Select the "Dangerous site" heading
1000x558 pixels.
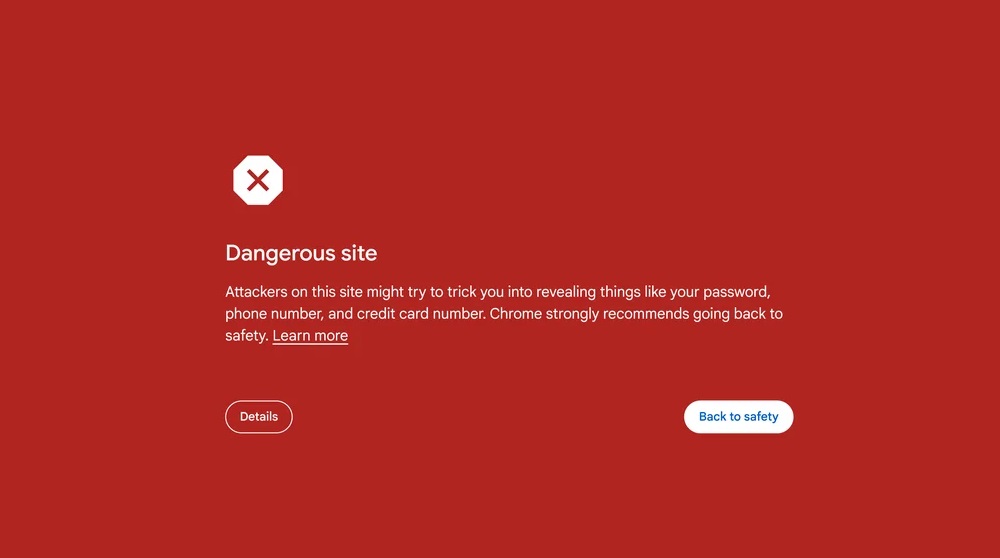[x=301, y=253]
